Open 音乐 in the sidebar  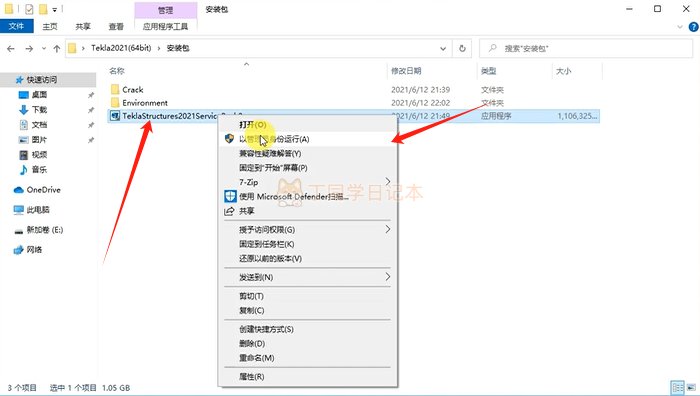(x=39, y=169)
